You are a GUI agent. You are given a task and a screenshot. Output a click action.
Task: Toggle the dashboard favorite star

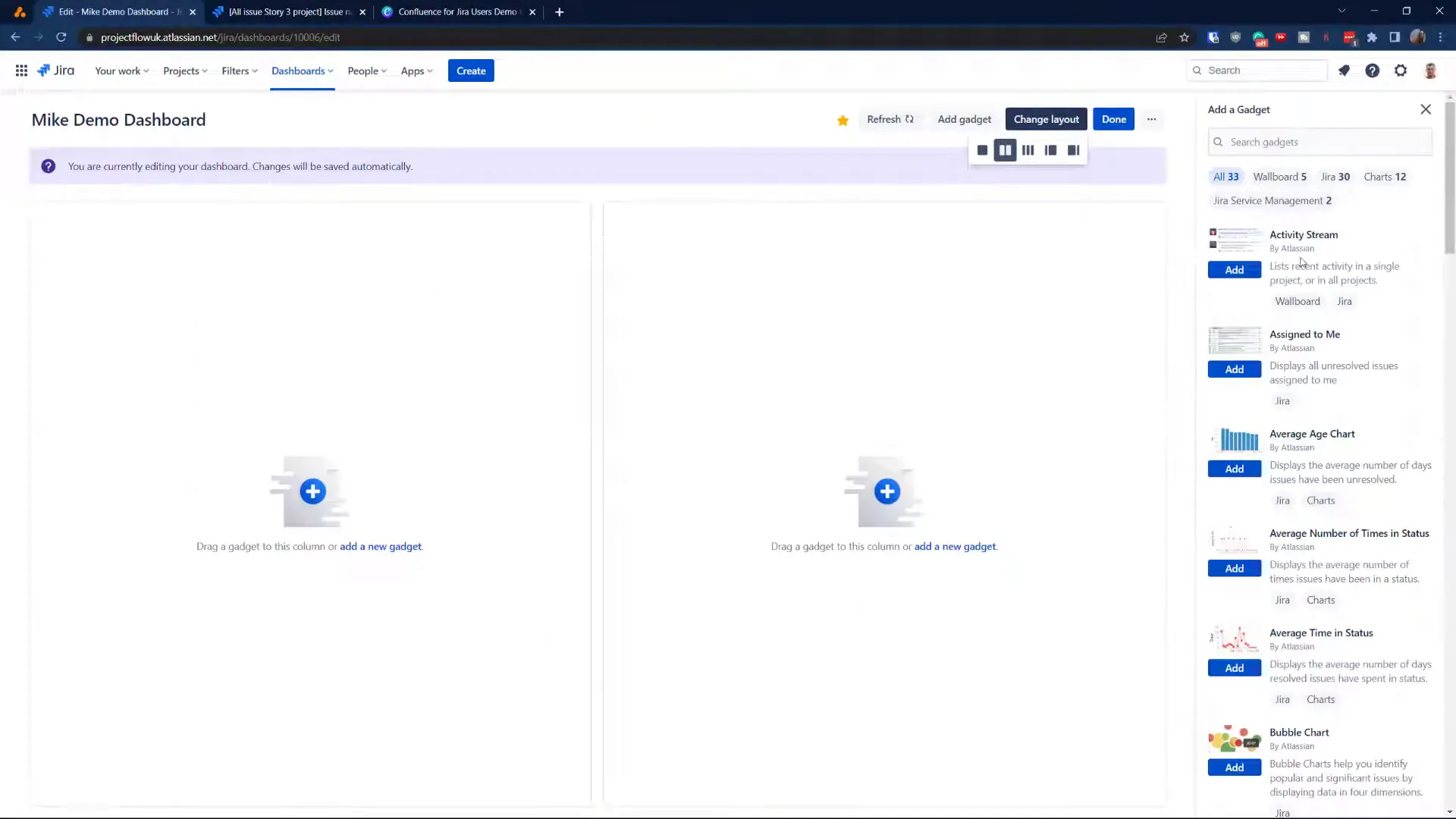click(843, 120)
